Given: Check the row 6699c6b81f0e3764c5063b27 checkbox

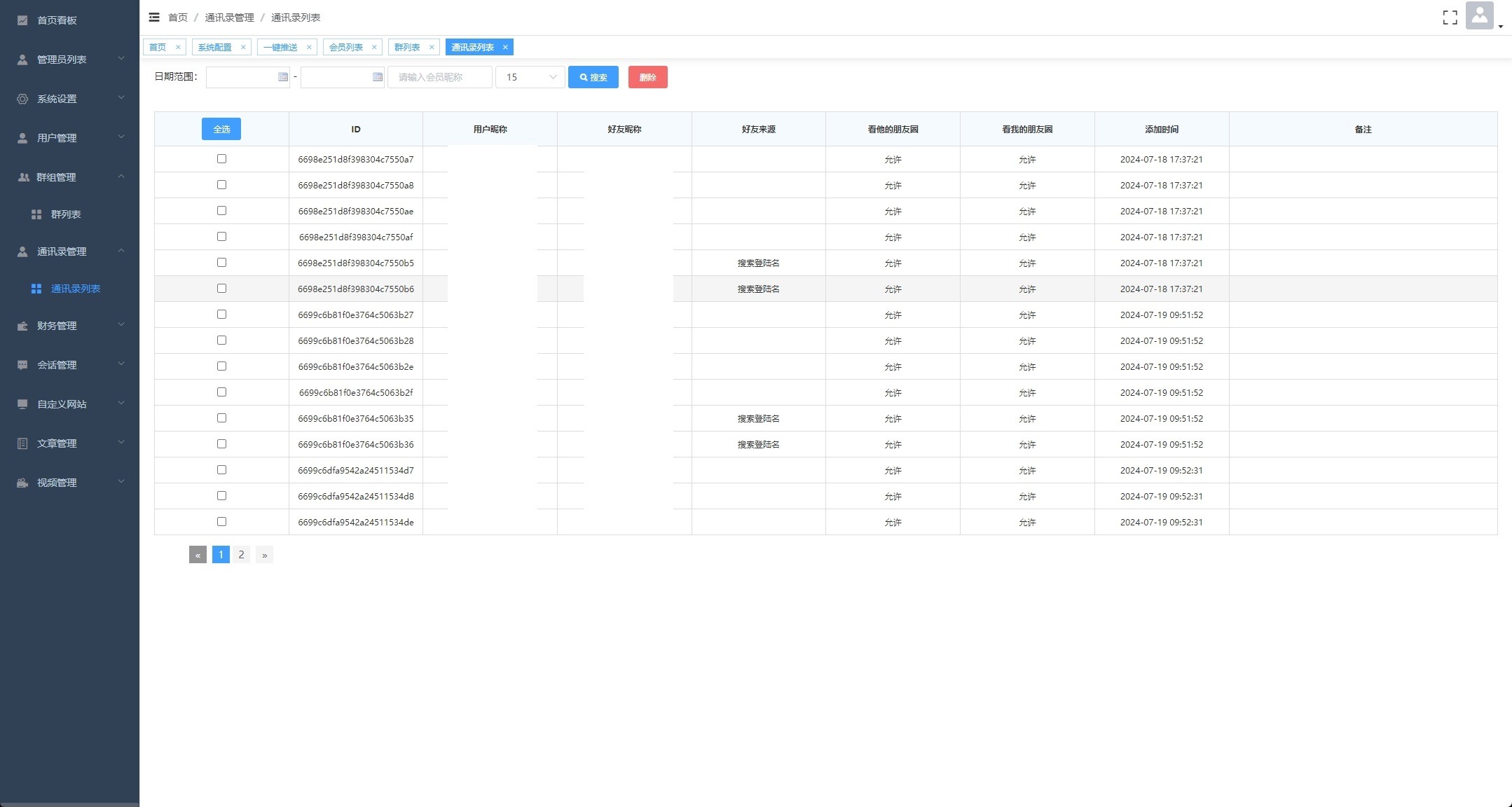Looking at the screenshot, I should [x=221, y=315].
